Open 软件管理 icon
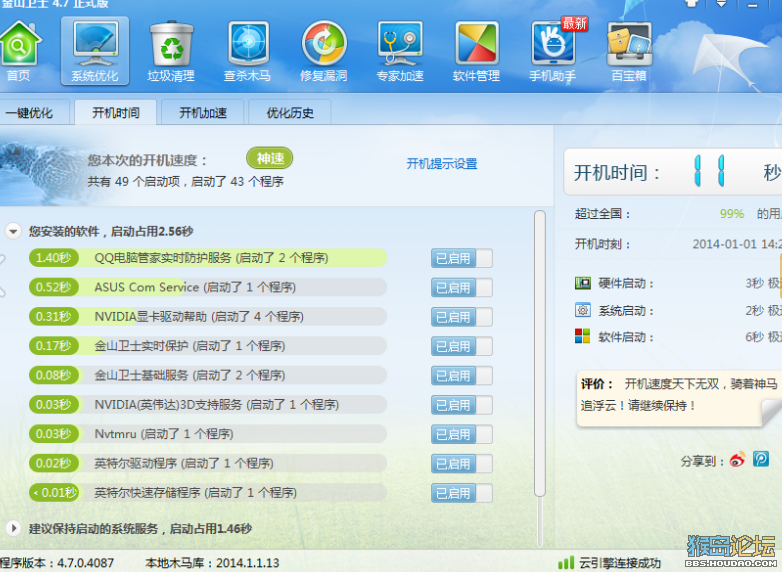 coord(476,50)
